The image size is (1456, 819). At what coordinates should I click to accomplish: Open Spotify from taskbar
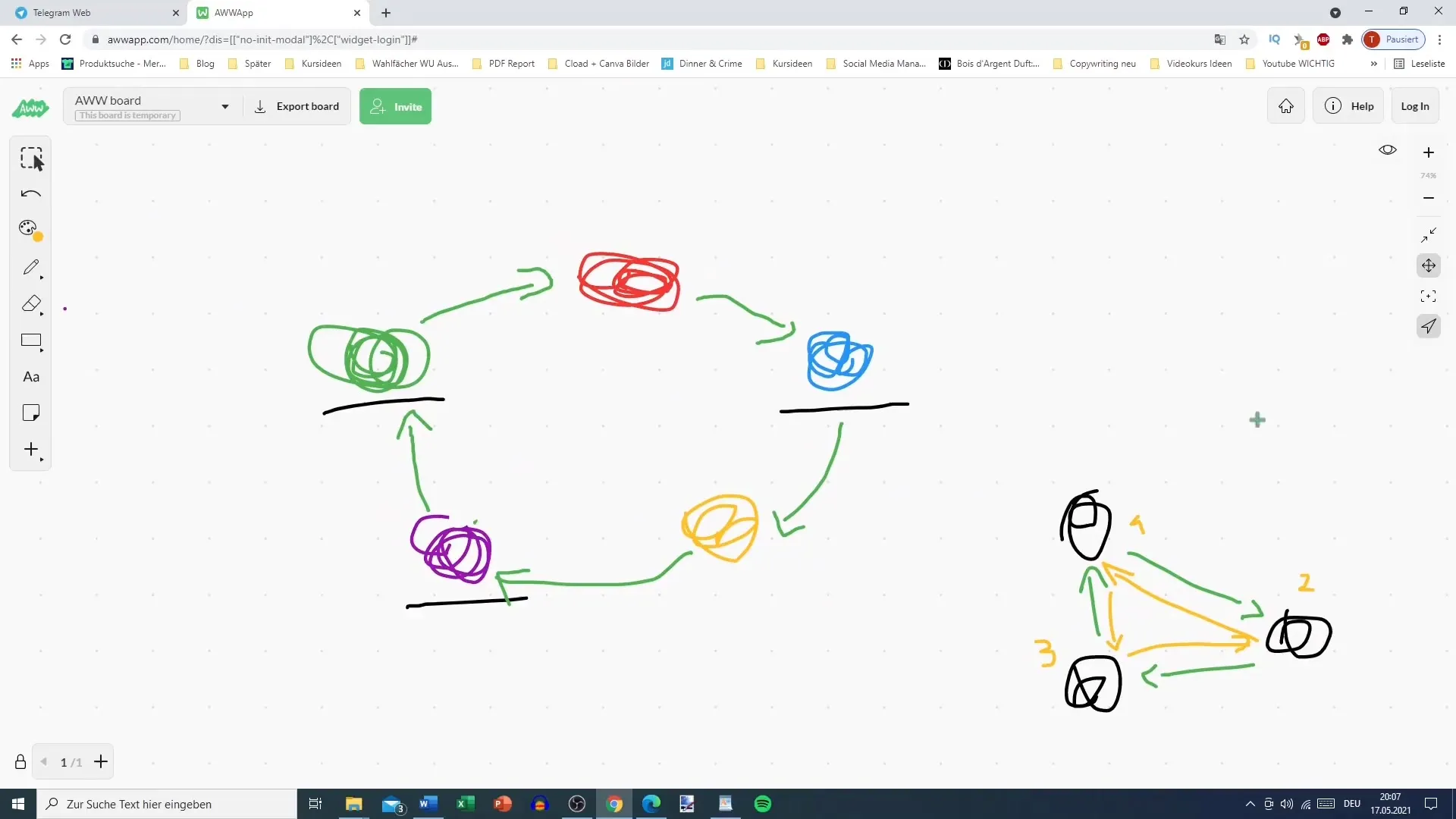point(763,804)
